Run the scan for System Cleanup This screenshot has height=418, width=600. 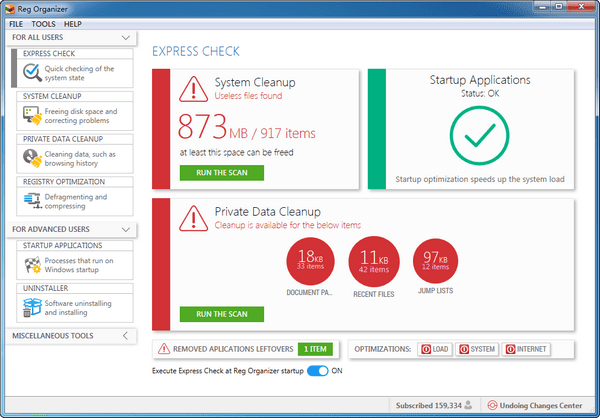pyautogui.click(x=222, y=173)
